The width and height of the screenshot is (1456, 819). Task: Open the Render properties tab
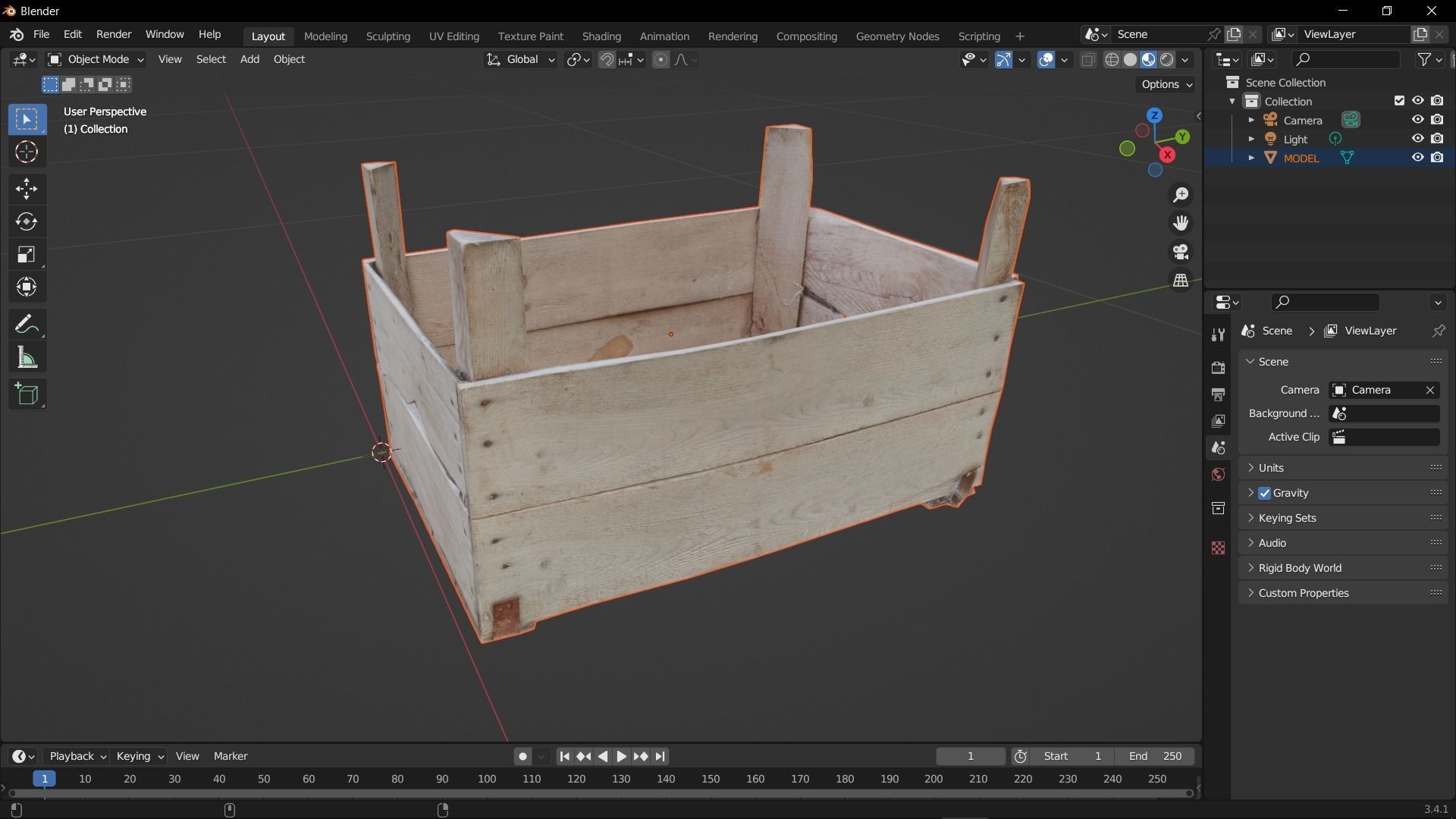coord(1218,368)
